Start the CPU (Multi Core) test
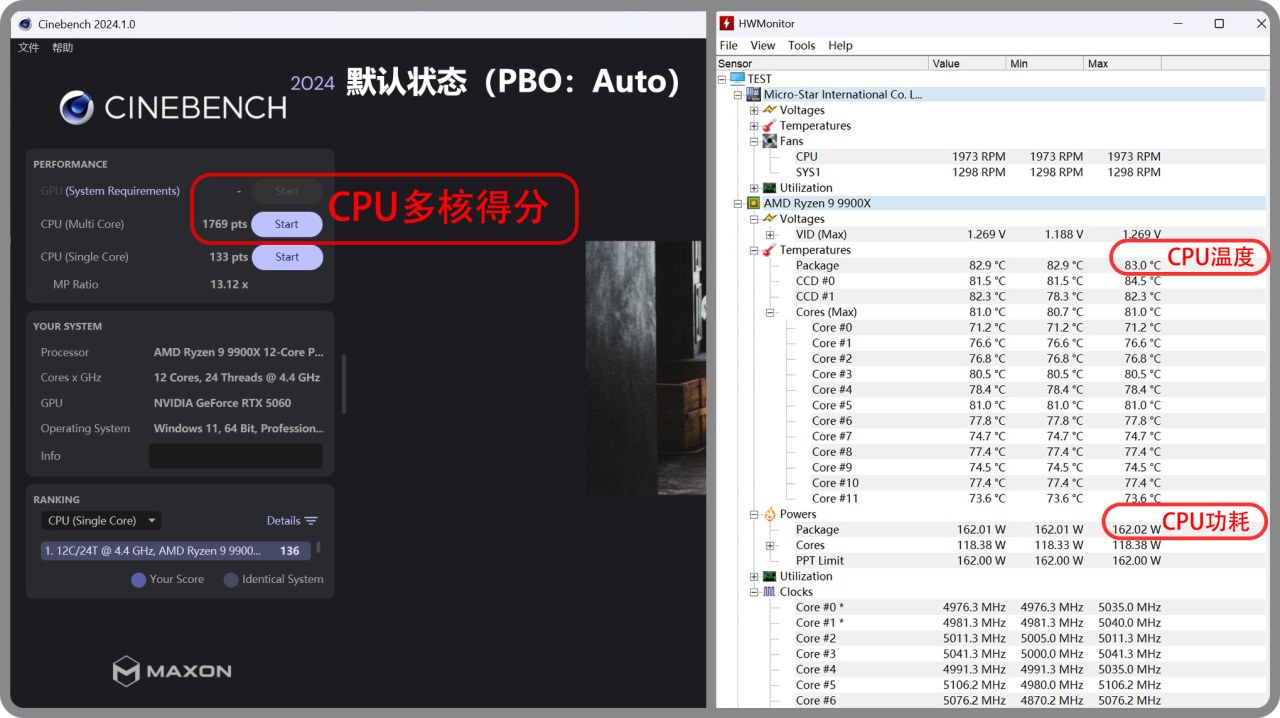The height and width of the screenshot is (718, 1280). 287,224
